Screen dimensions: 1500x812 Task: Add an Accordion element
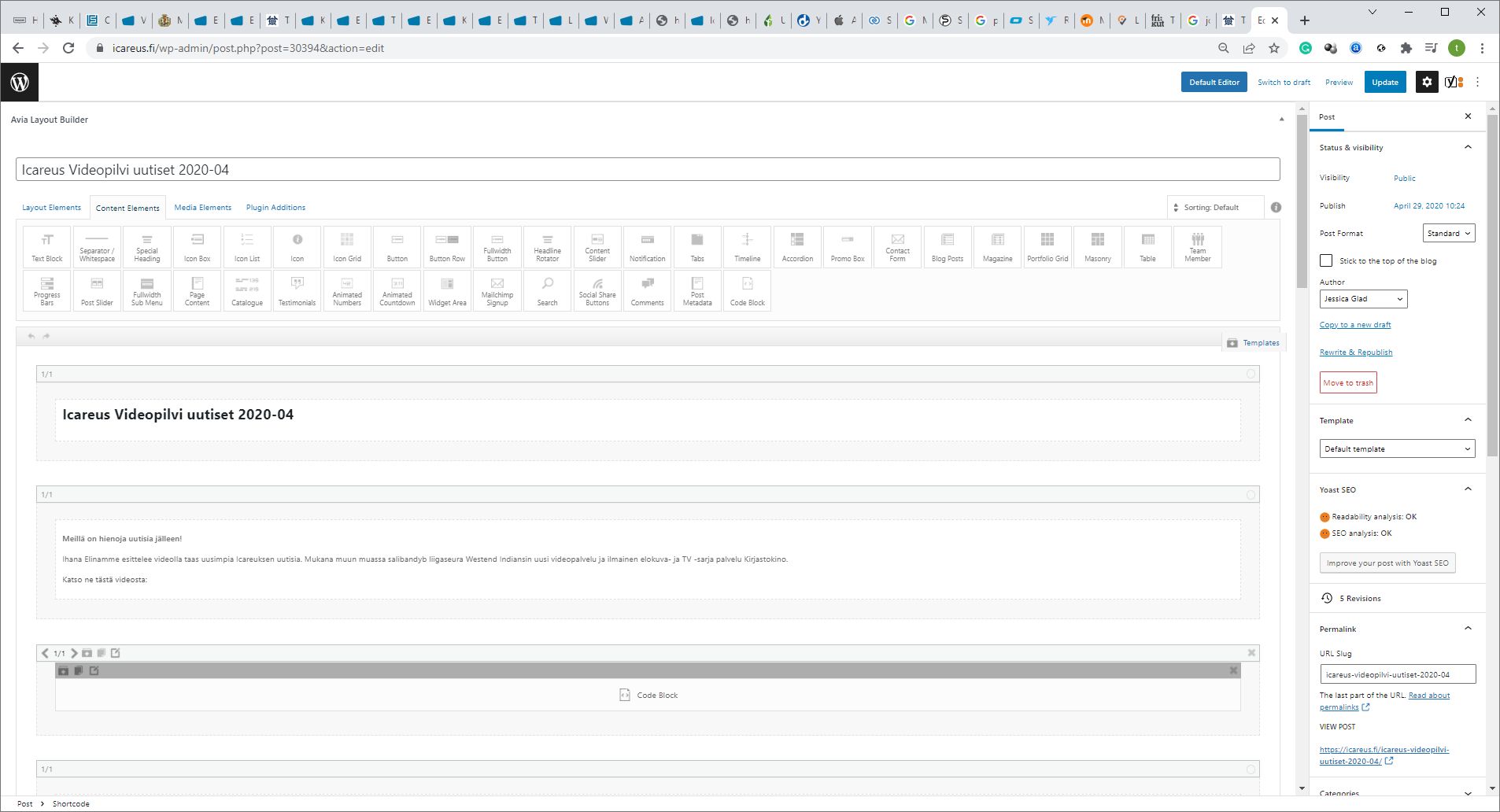click(x=797, y=247)
